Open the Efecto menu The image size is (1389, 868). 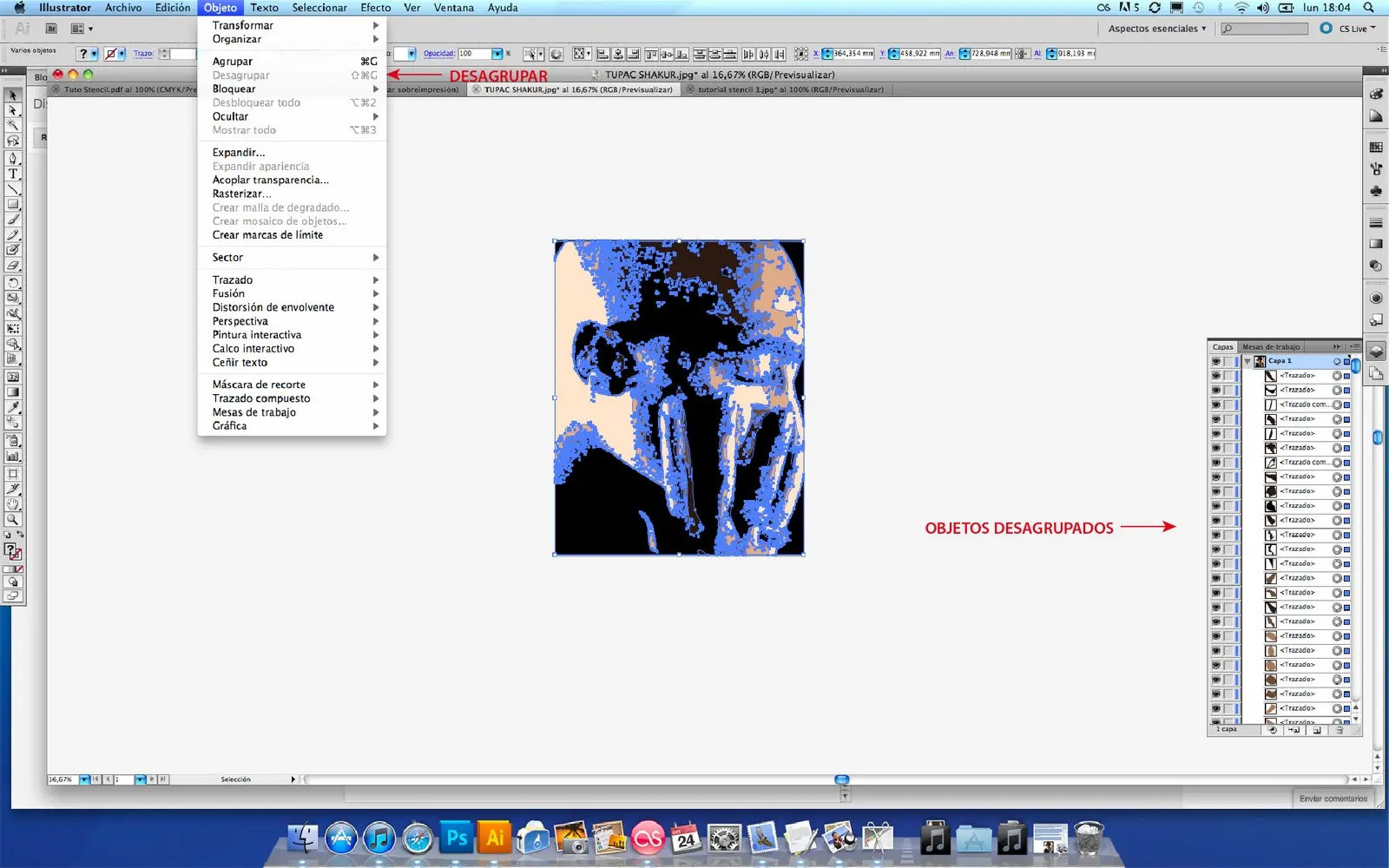(376, 8)
